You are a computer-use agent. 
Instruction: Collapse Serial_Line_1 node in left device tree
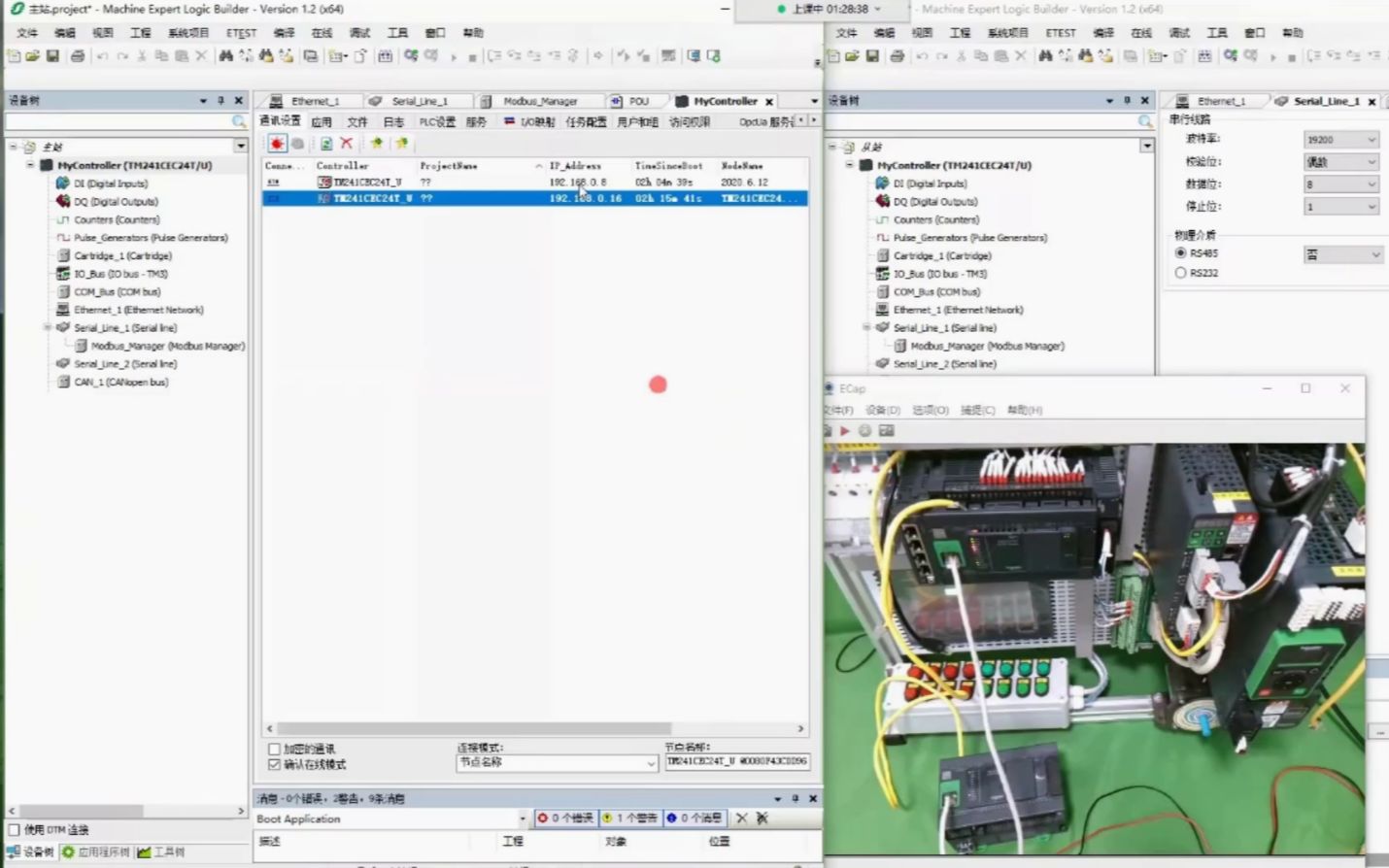click(47, 328)
